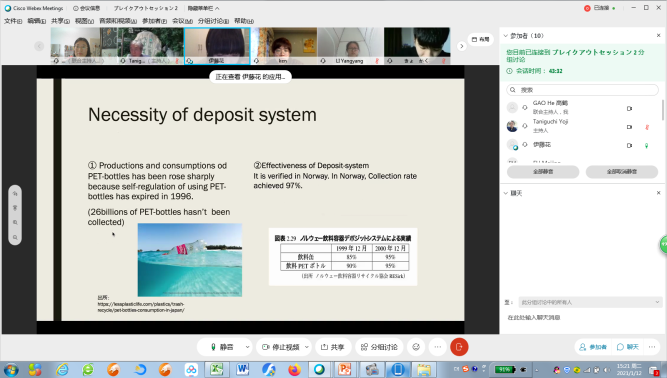Open the dropdown arrow beside 停止视频
Viewport: 667px width, 378px height.
point(307,347)
